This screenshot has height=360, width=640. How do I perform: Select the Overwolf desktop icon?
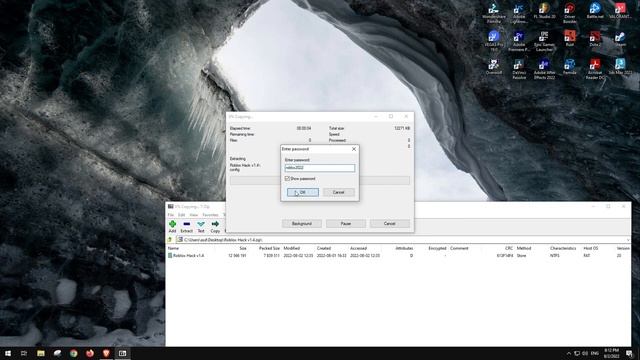pyautogui.click(x=494, y=67)
